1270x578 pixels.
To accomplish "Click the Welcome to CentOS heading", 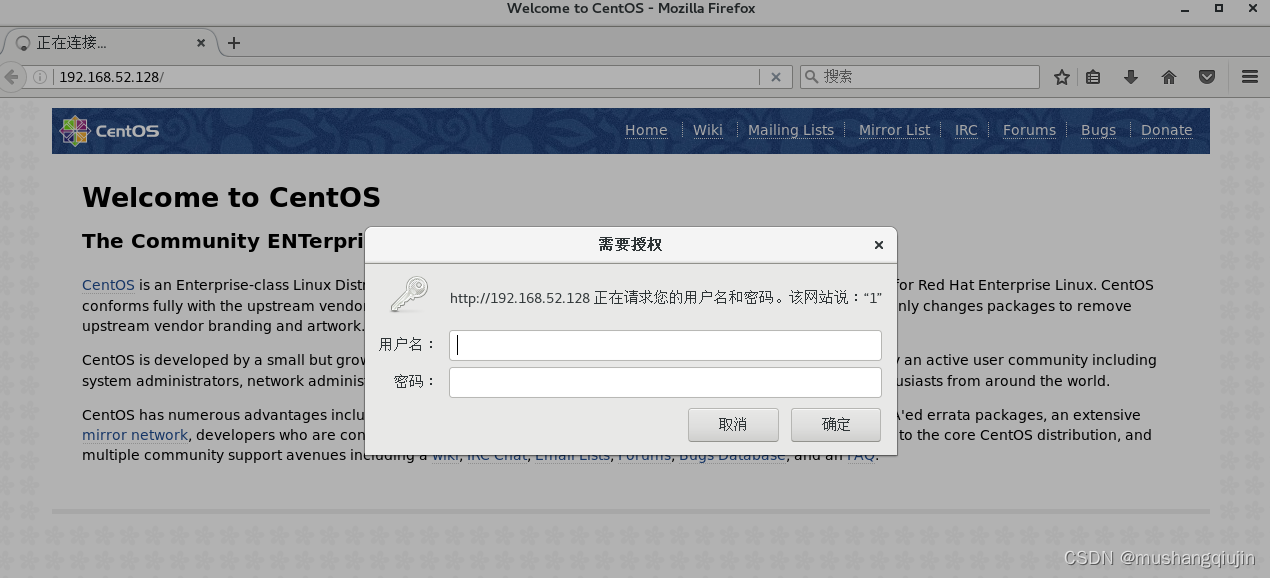I will point(231,197).
